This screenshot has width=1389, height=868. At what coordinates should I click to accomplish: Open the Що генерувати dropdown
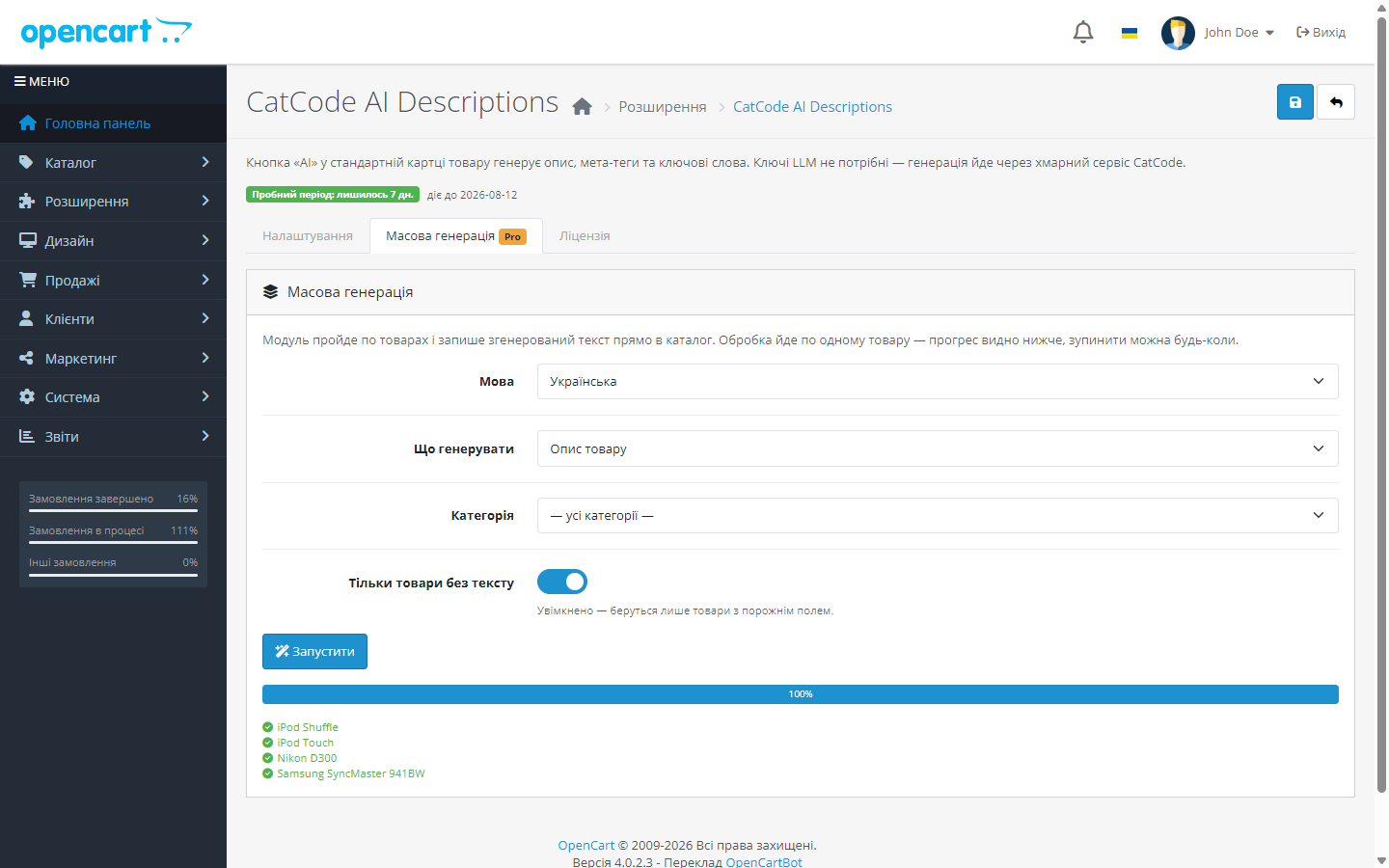click(x=938, y=448)
